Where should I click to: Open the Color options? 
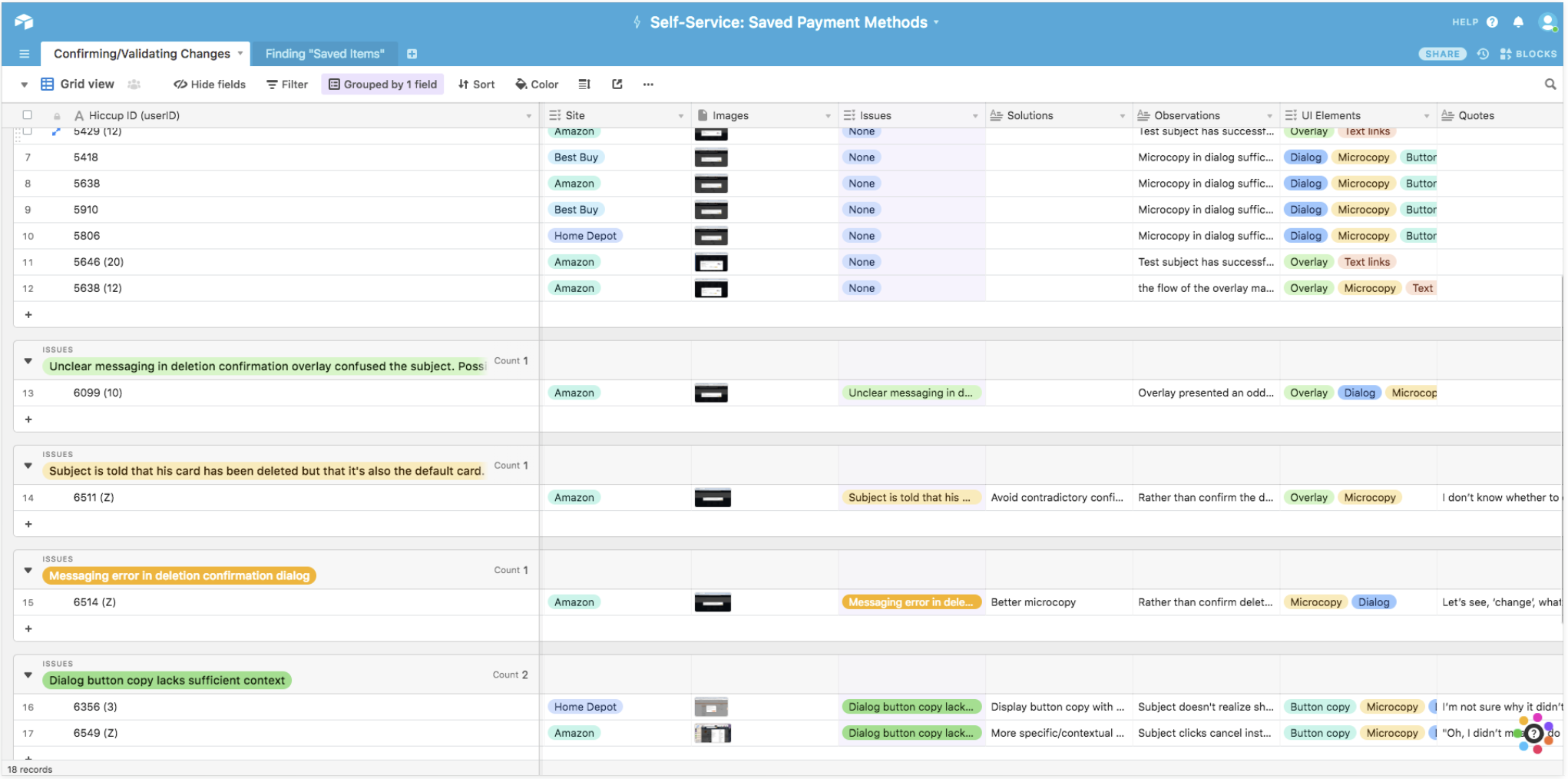537,85
